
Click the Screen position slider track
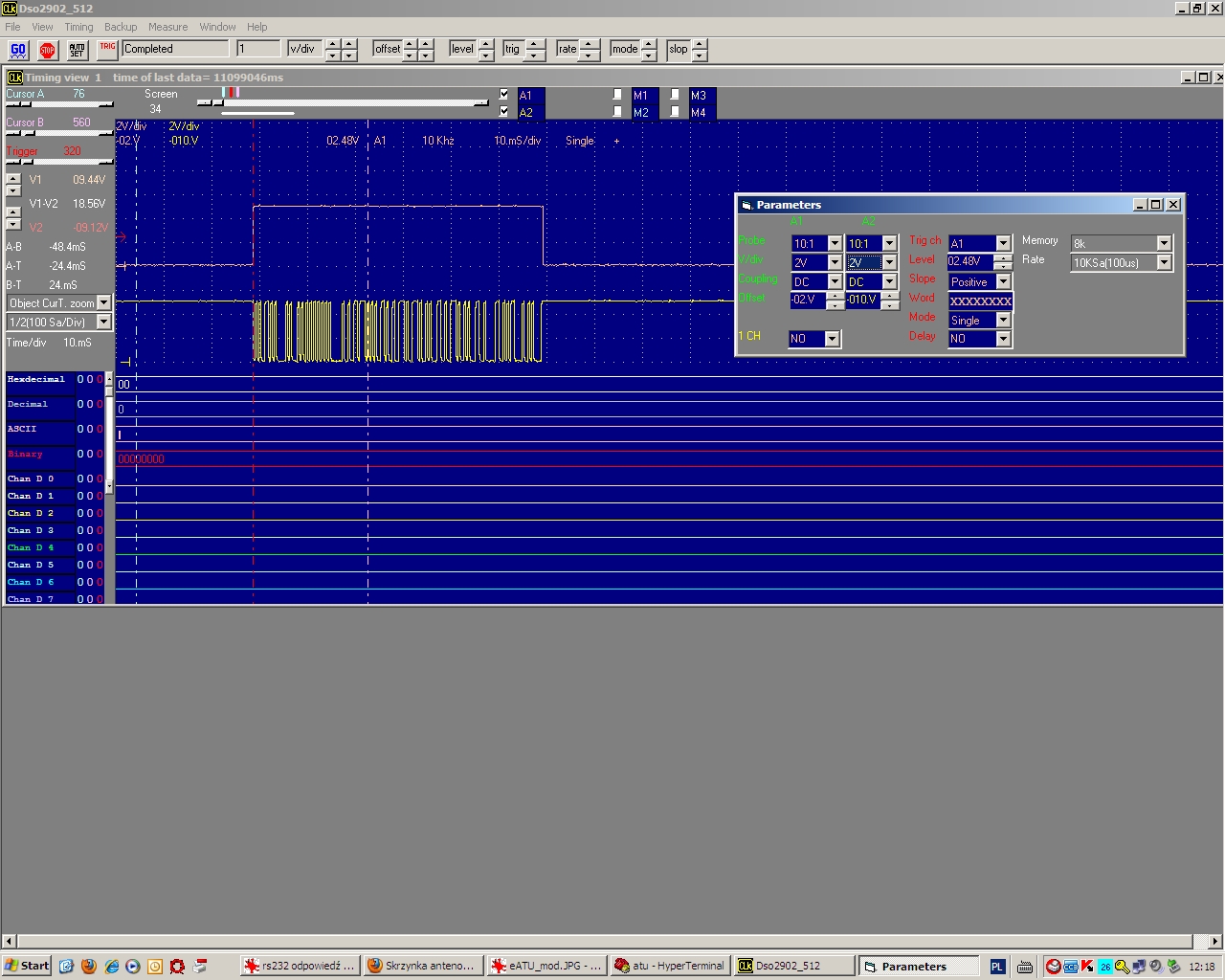[x=345, y=102]
